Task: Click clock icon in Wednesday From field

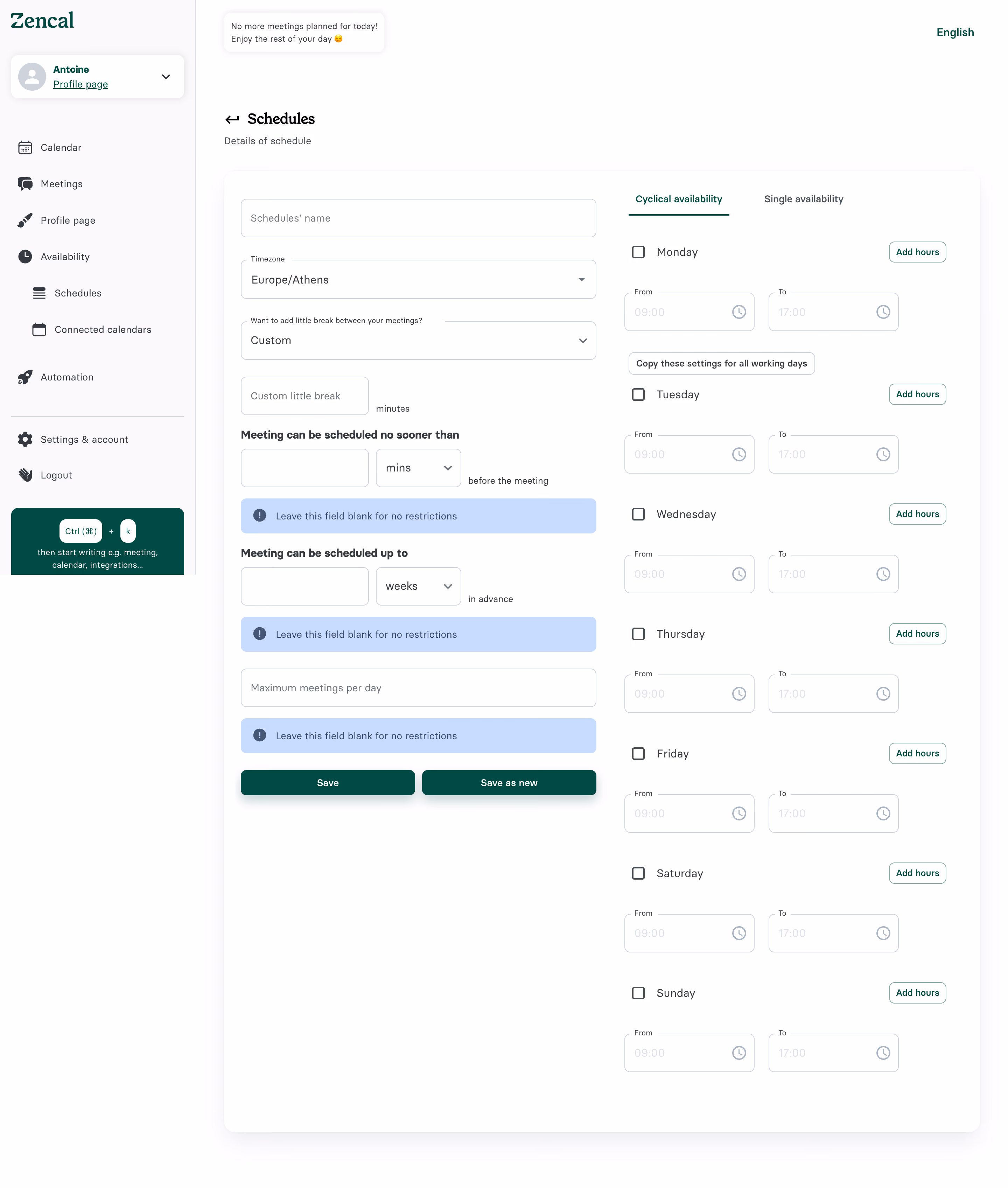Action: pos(739,574)
